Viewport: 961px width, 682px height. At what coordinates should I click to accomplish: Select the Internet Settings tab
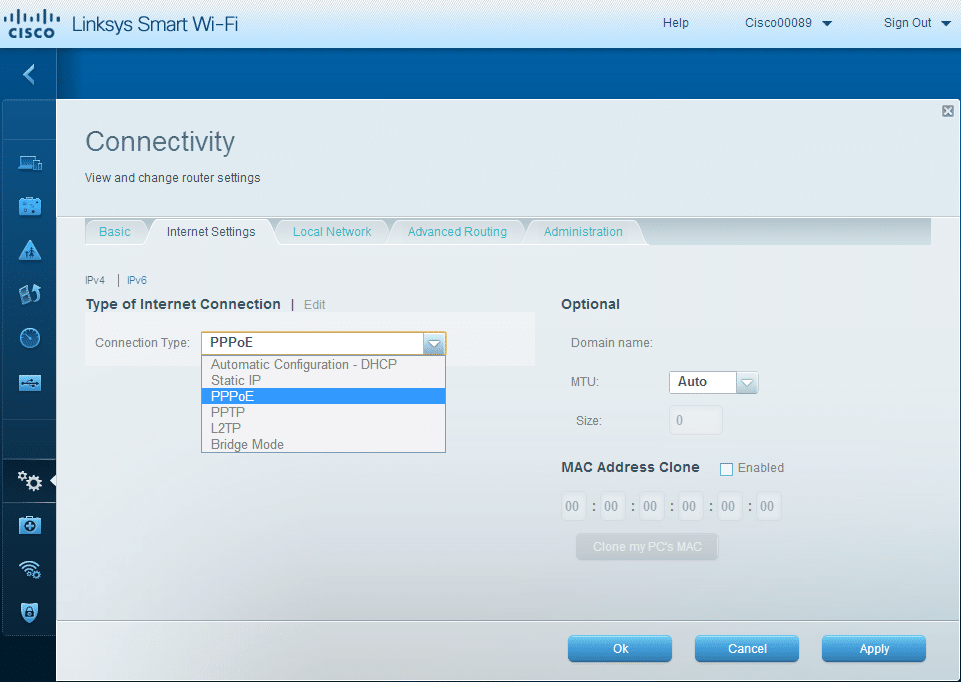coord(211,232)
